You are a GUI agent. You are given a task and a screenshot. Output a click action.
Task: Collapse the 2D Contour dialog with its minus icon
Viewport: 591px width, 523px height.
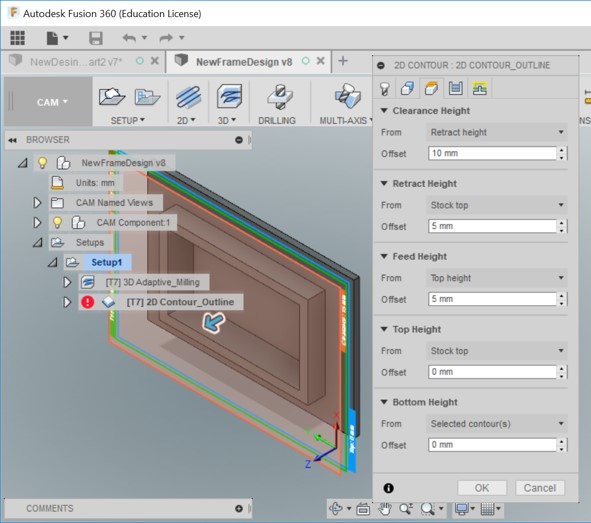(381, 66)
